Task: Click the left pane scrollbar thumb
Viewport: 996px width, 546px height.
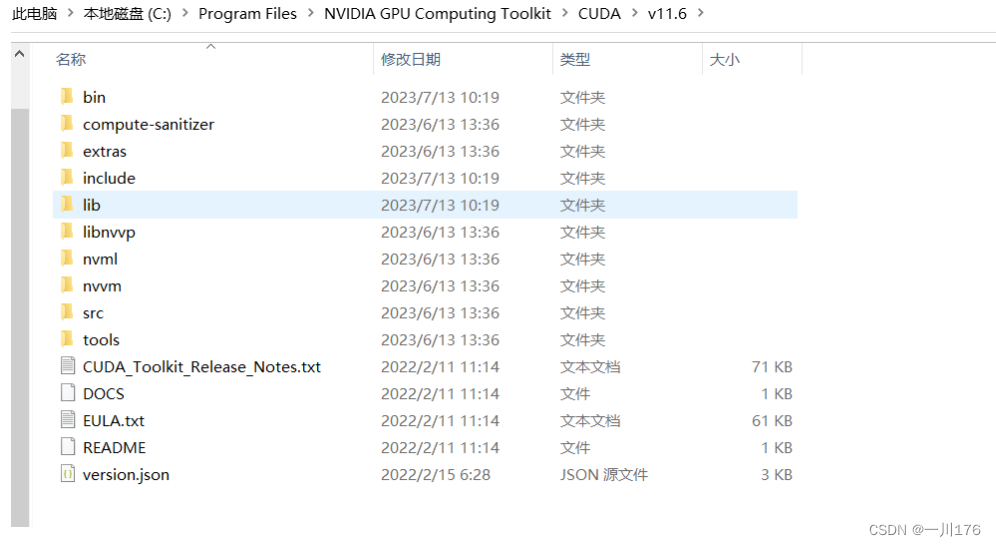Action: tap(20, 317)
